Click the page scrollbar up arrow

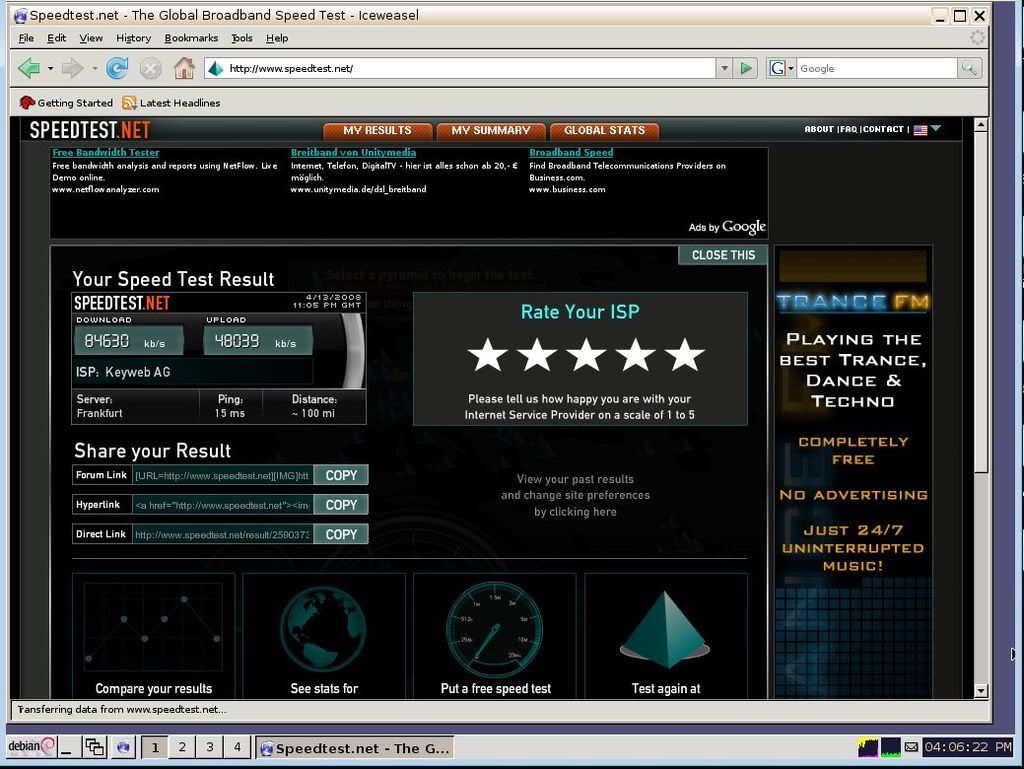pyautogui.click(x=980, y=125)
